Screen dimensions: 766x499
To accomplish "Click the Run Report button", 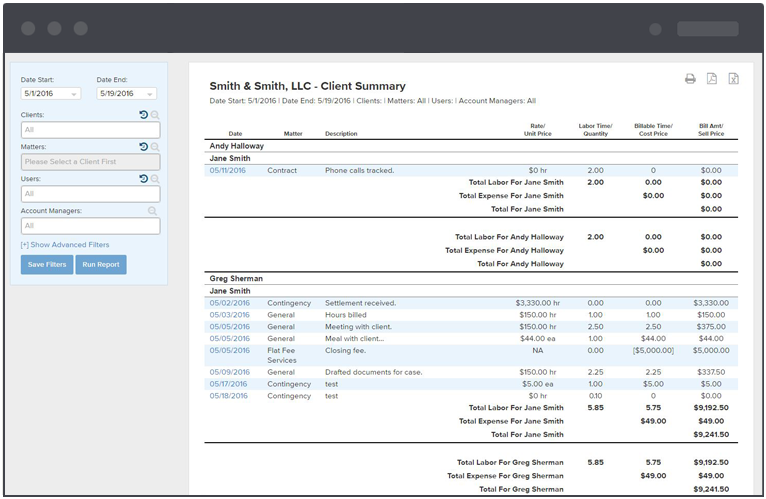I will pyautogui.click(x=101, y=264).
